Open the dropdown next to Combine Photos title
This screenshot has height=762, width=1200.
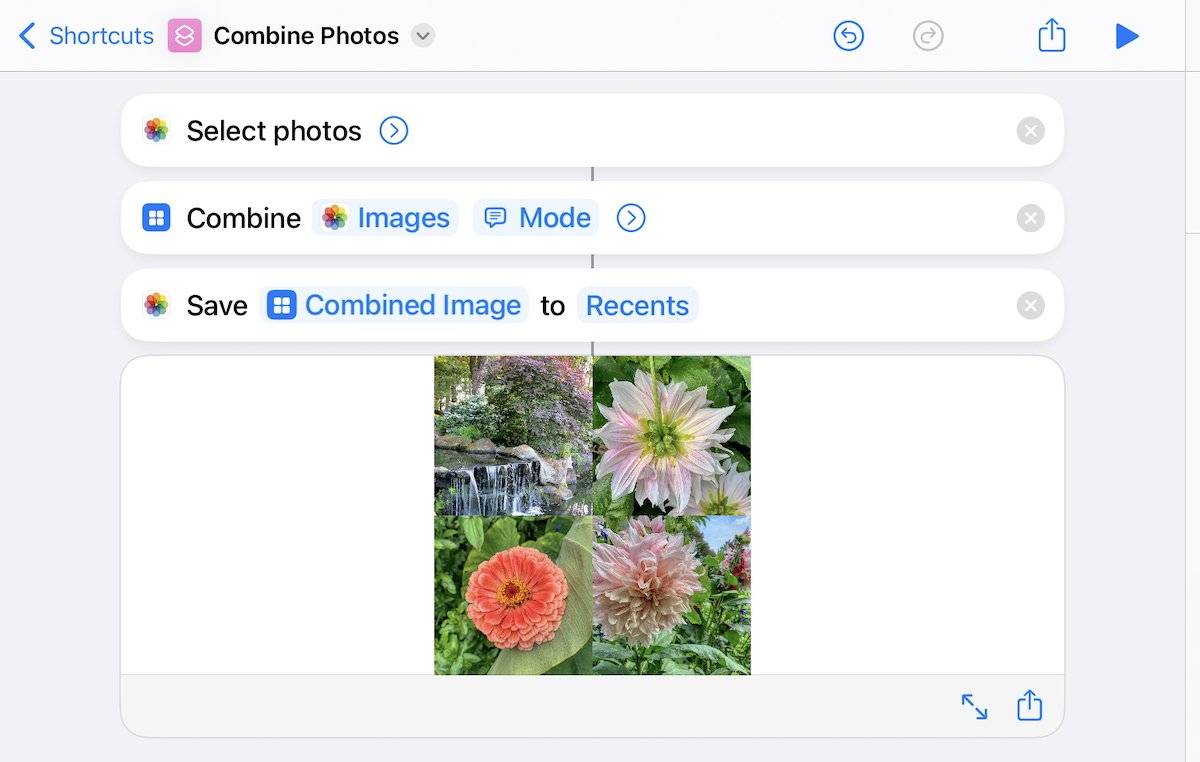click(x=423, y=36)
